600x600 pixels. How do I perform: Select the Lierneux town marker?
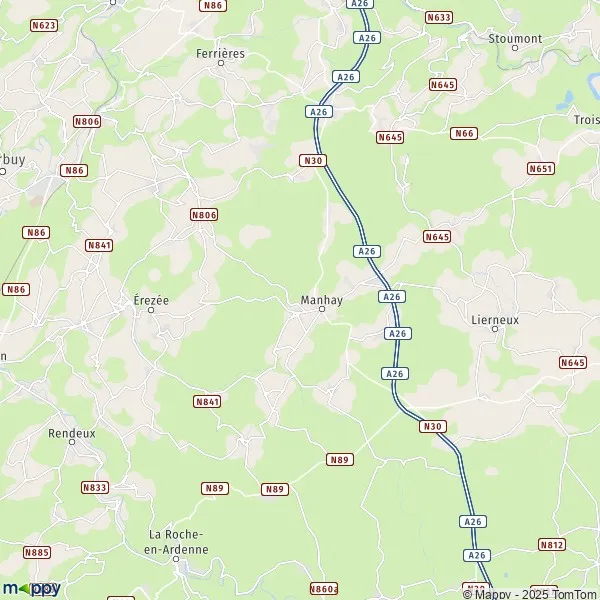coord(495,329)
